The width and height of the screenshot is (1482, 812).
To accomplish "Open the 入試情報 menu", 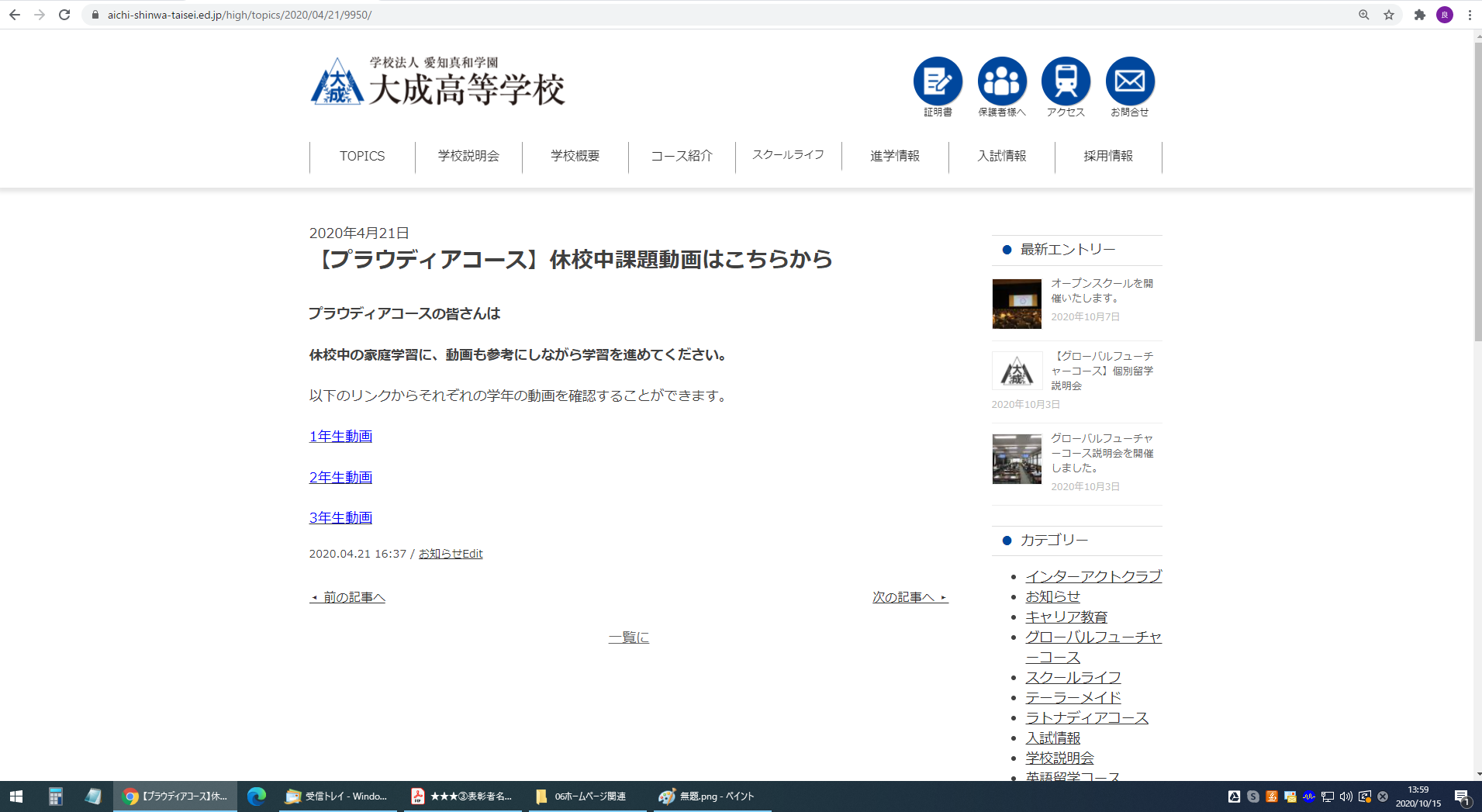I will pos(1002,156).
